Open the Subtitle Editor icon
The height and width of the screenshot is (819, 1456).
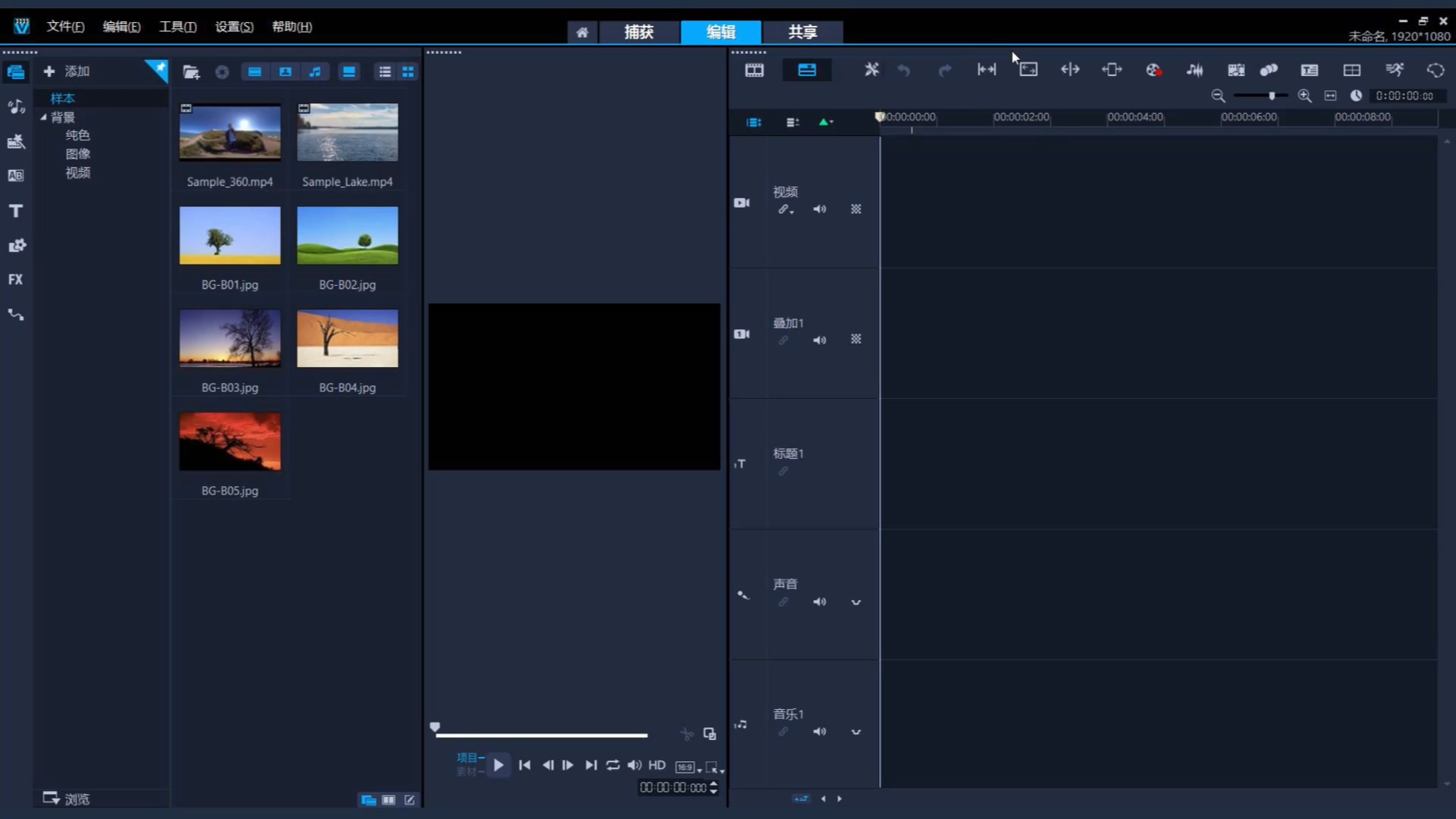click(1310, 70)
